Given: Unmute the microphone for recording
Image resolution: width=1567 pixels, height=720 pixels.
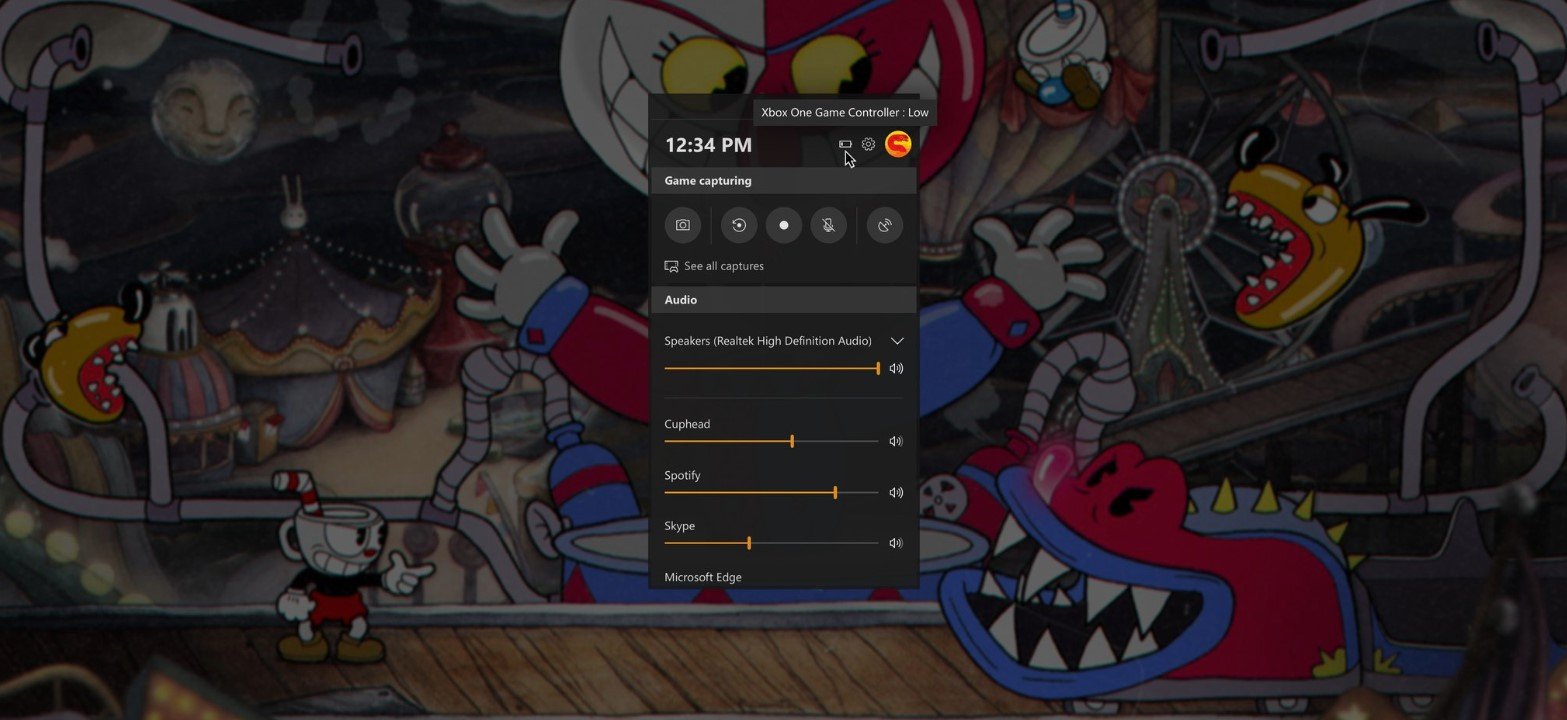Looking at the screenshot, I should coord(828,225).
